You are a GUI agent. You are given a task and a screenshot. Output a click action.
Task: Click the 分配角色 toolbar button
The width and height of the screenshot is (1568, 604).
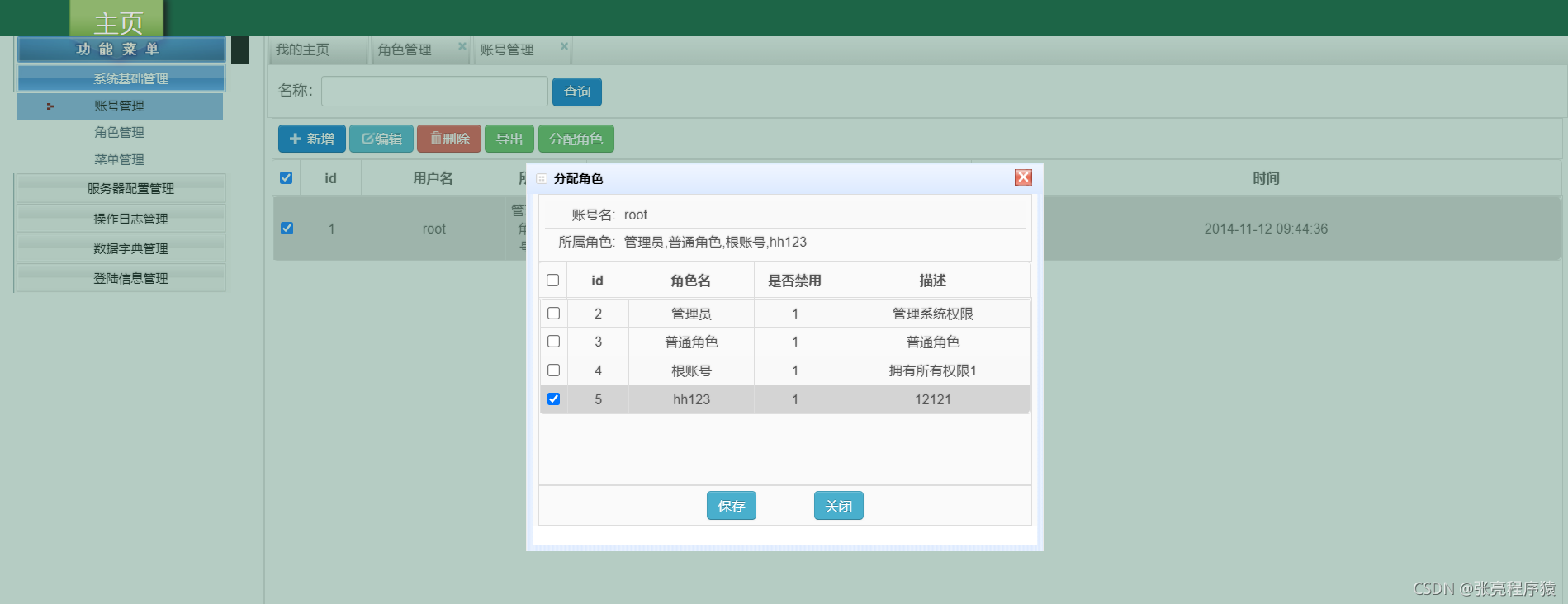576,139
